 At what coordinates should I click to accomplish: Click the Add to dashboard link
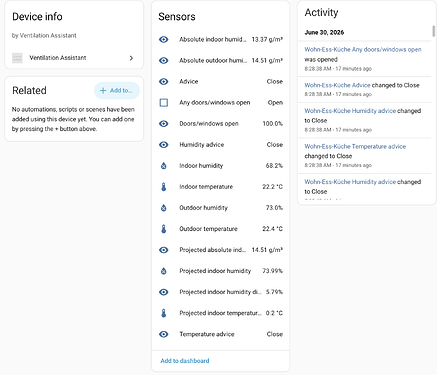click(185, 361)
